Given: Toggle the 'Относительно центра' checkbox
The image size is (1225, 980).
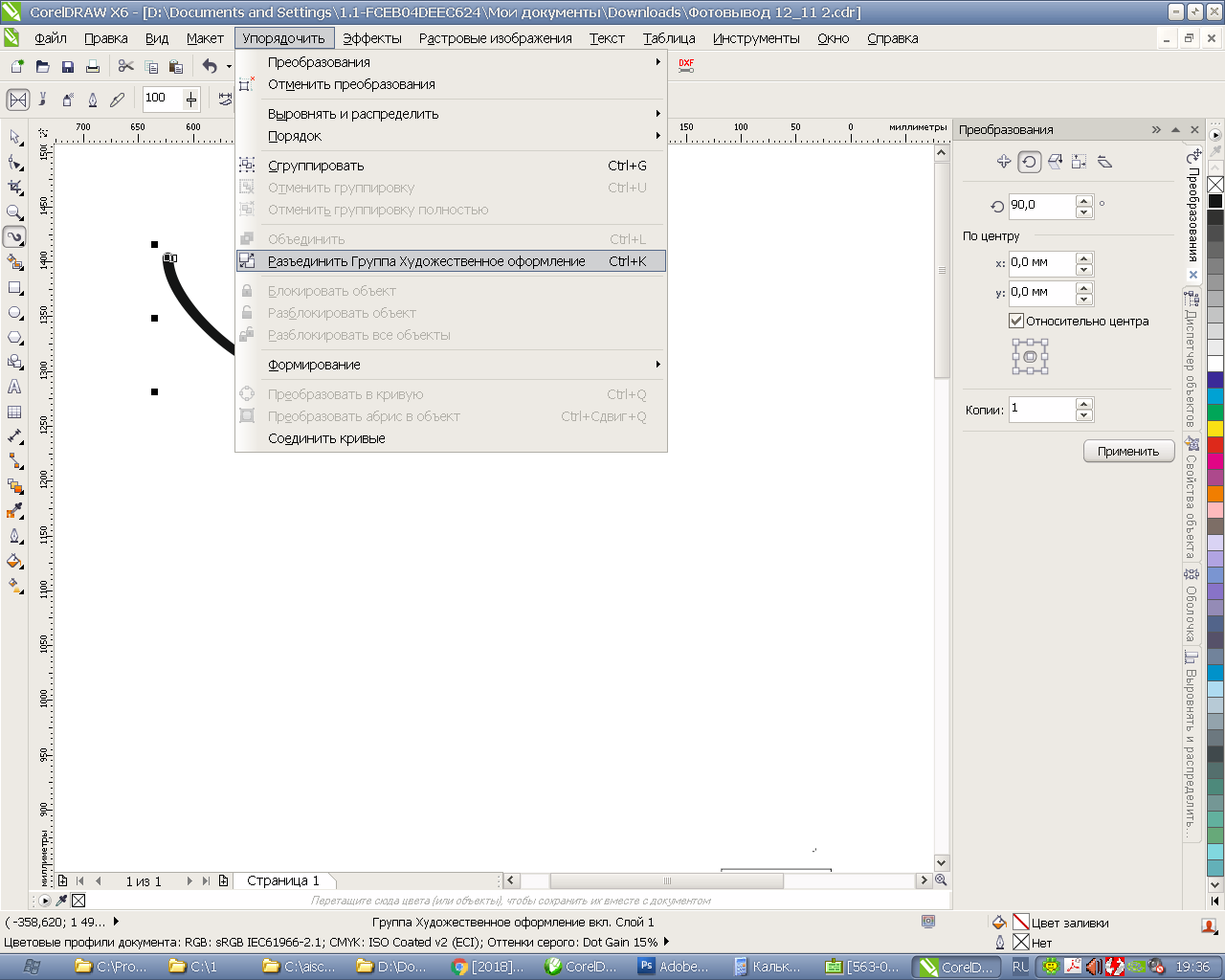Looking at the screenshot, I should click(1016, 321).
